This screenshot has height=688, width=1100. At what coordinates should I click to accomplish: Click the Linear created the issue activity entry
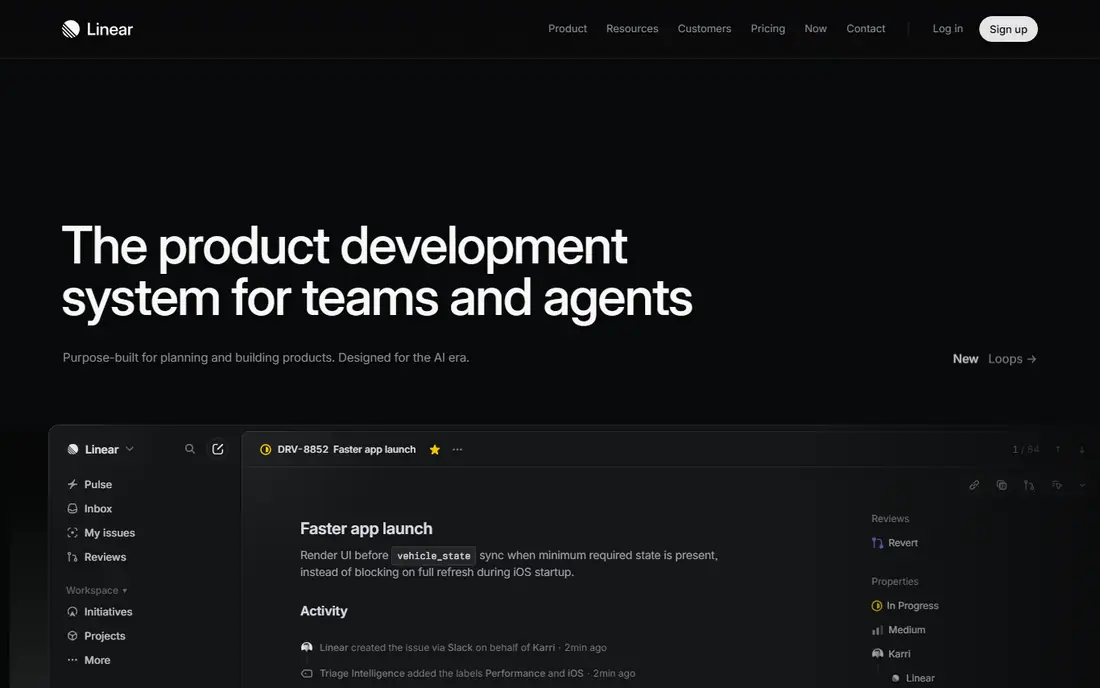point(453,647)
